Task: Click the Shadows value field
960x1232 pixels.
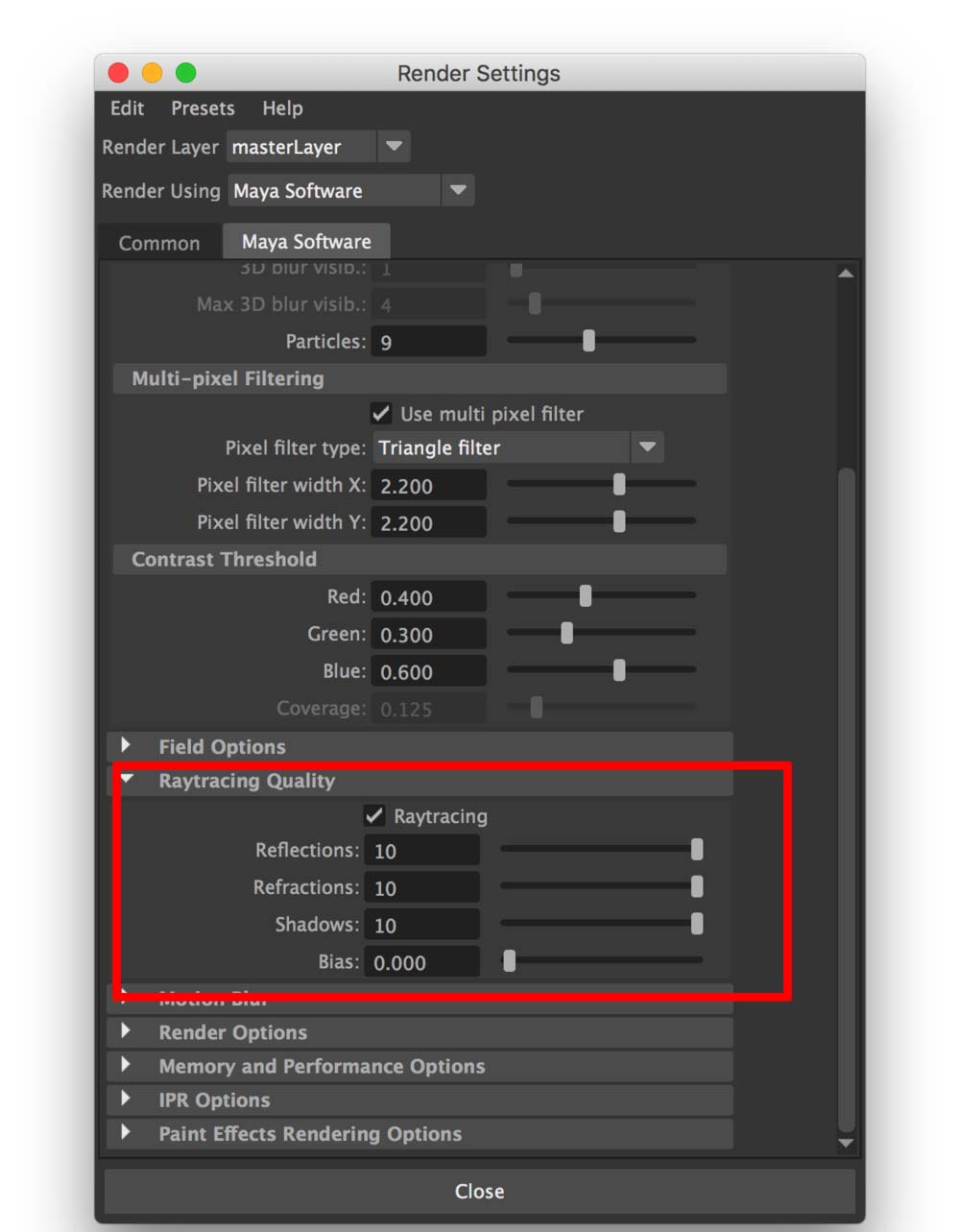Action: pos(421,925)
